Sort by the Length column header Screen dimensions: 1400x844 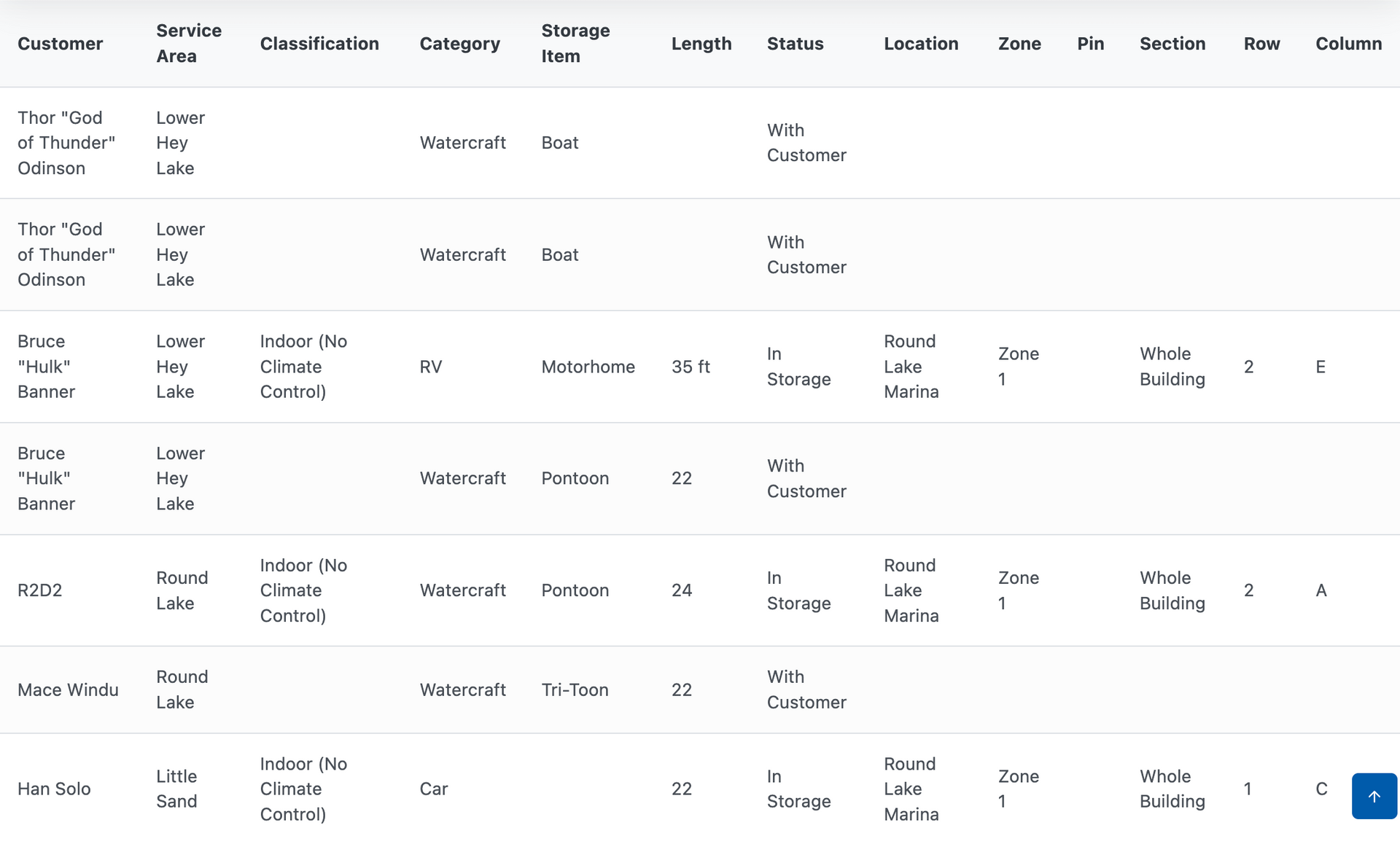[701, 44]
